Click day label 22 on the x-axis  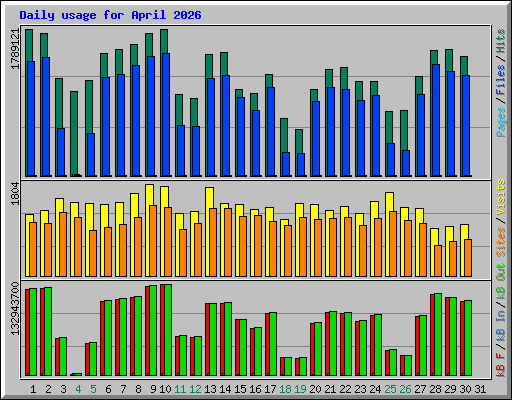tap(345, 389)
